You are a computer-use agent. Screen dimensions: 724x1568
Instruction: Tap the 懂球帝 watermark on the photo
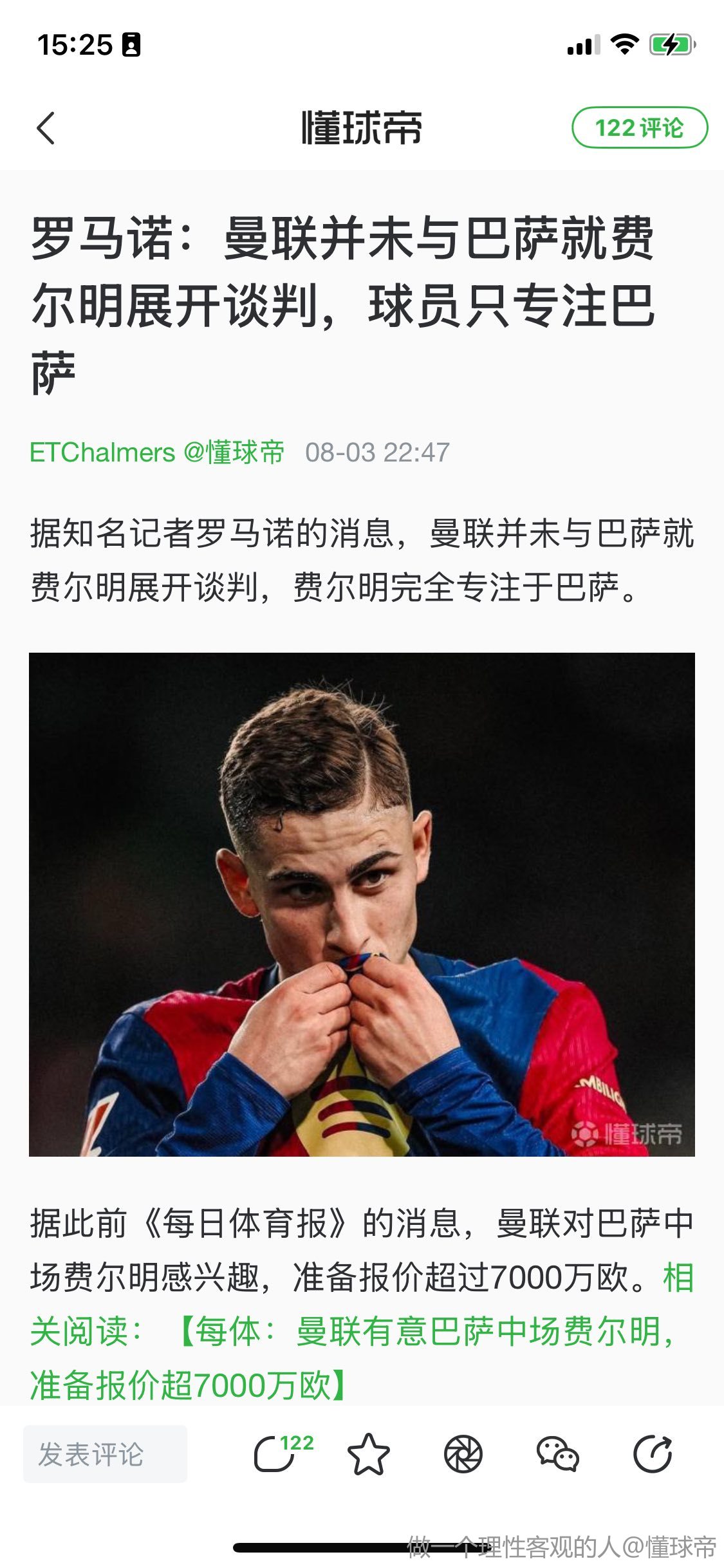(x=626, y=1134)
